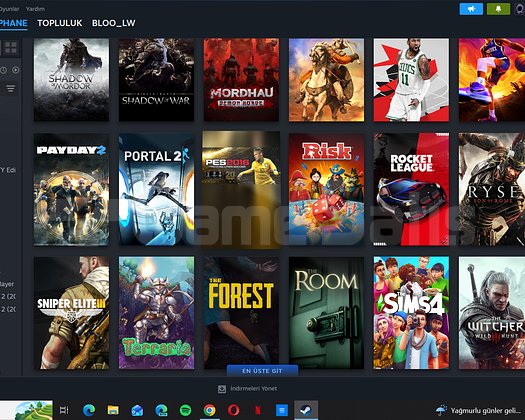Click the İndirmeleri Yönet link
The height and width of the screenshot is (420, 525).
[x=253, y=389]
